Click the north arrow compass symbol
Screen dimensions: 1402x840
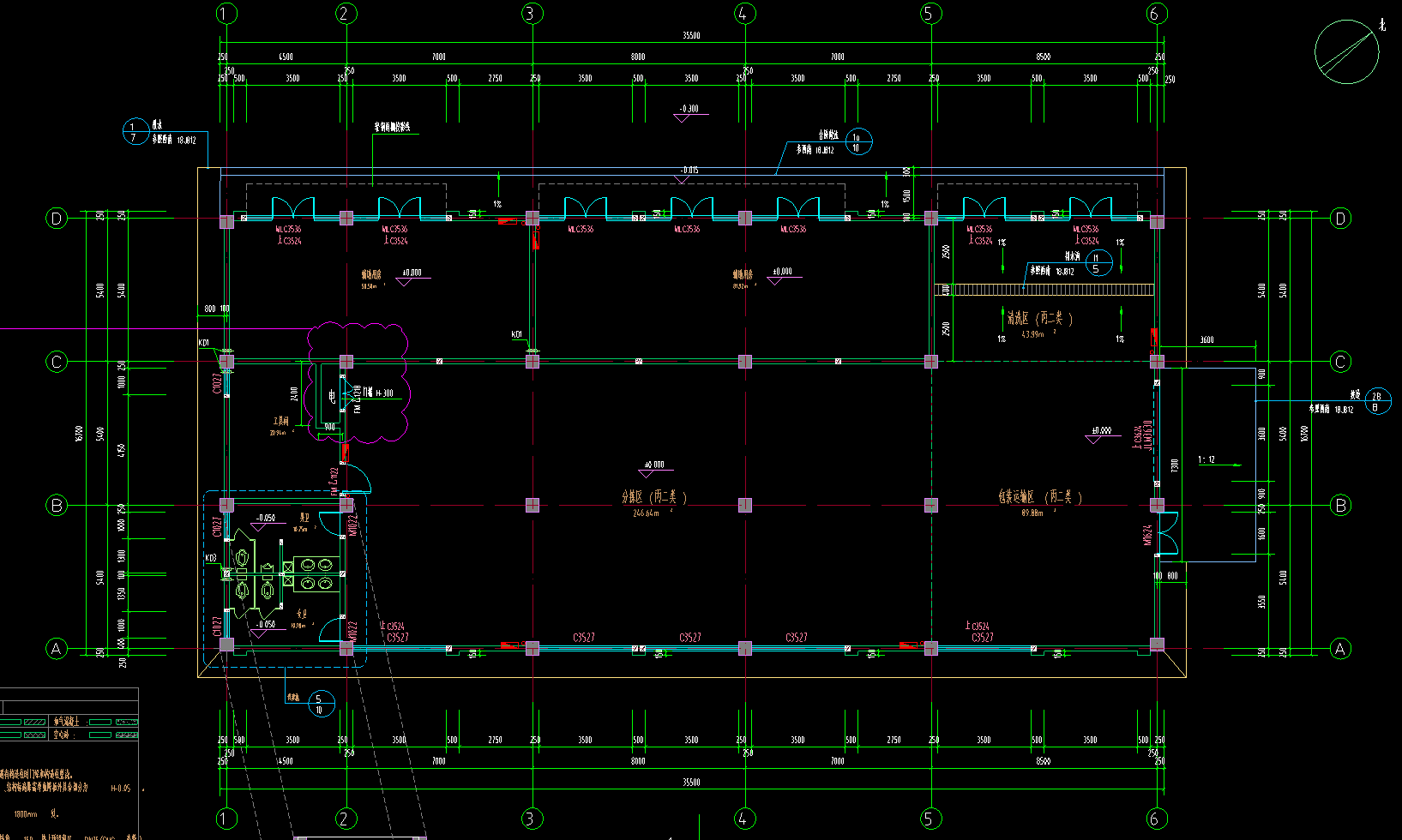[x=1347, y=51]
